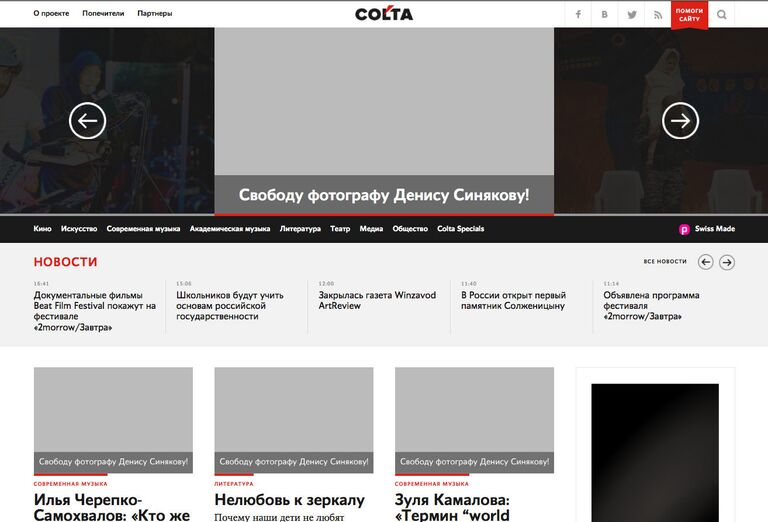The width and height of the screenshot is (768, 522).
Task: Open the Facebook page icon
Action: (578, 14)
